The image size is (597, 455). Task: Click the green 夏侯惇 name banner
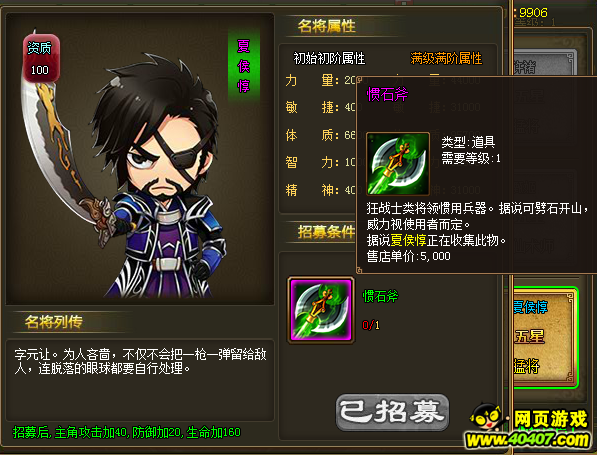244,65
